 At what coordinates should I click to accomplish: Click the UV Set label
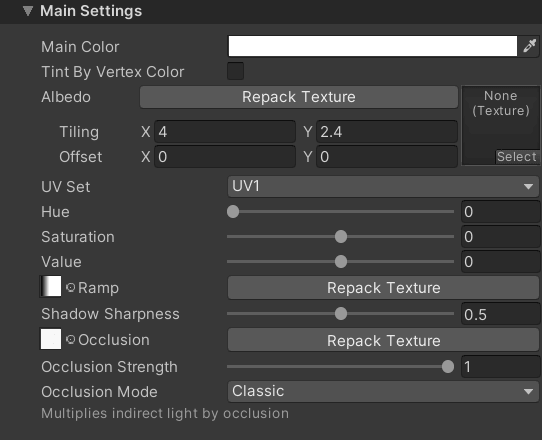pyautogui.click(x=66, y=187)
